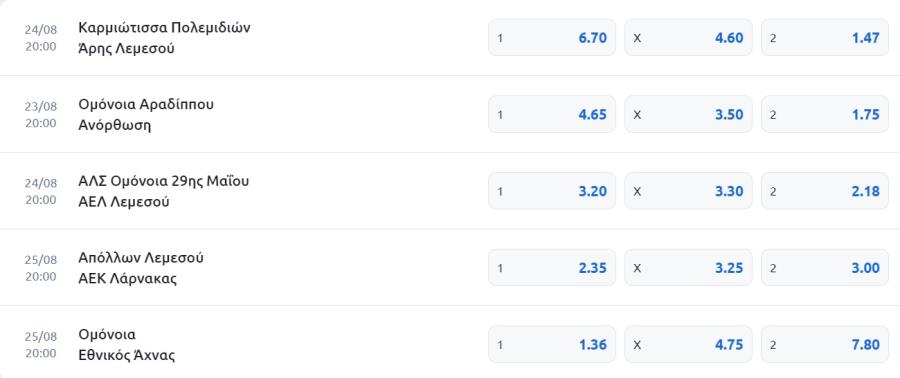Open the Ομόνοια Αραδίππου vs Ανόρθωση match
Screen dimensions: 900x378
click(146, 115)
